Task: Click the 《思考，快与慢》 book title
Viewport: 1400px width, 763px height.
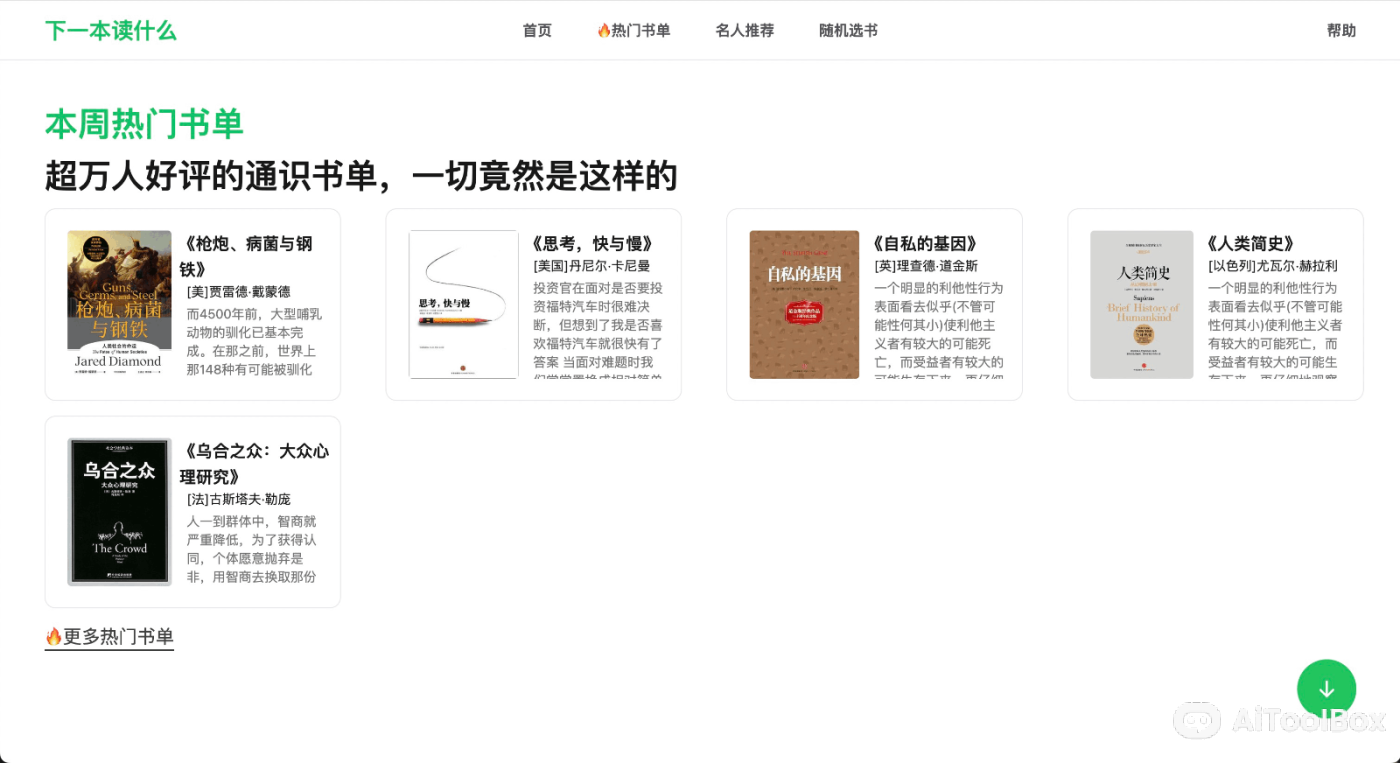Action: [591, 242]
